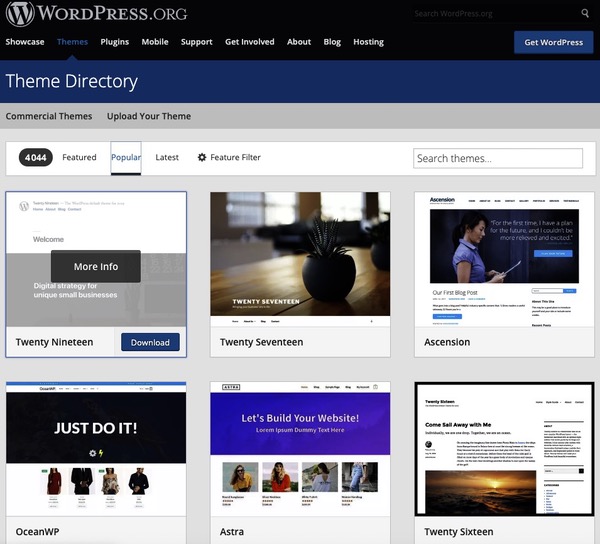Viewport: 600px width, 544px height.
Task: Go to Plugins in top navigation
Action: point(114,42)
